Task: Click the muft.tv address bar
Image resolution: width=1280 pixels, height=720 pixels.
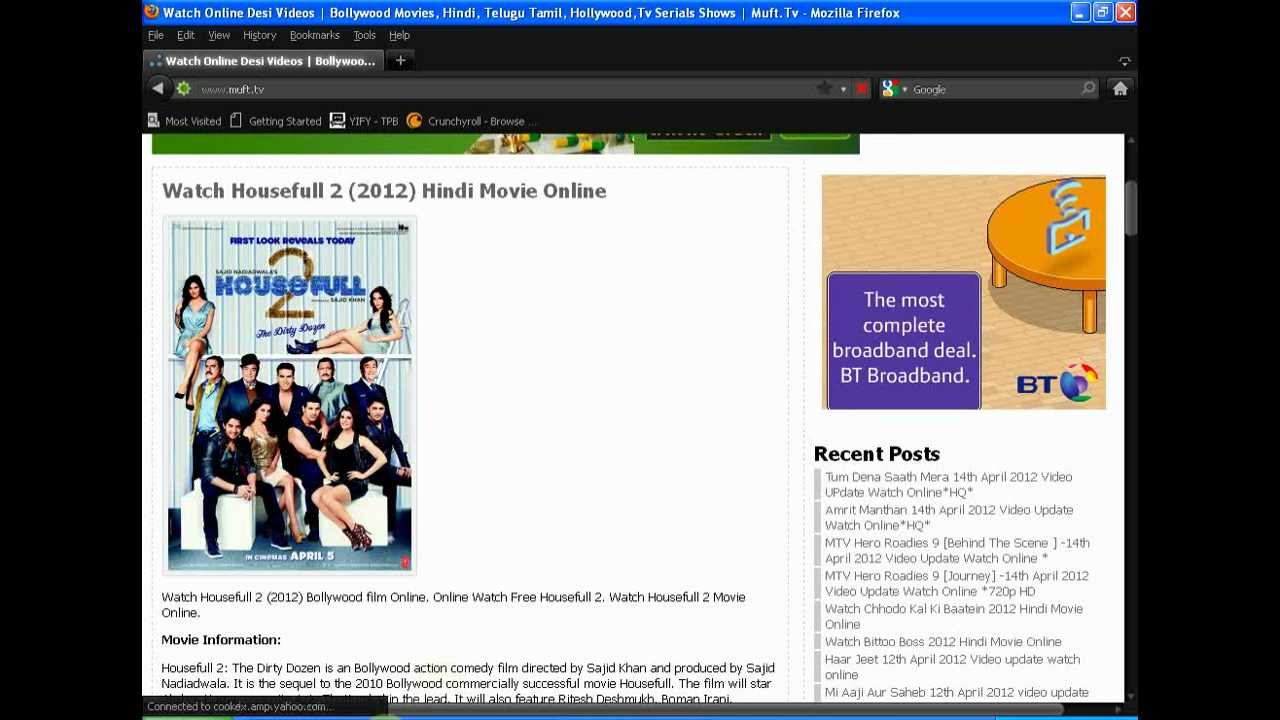Action: 505,89
